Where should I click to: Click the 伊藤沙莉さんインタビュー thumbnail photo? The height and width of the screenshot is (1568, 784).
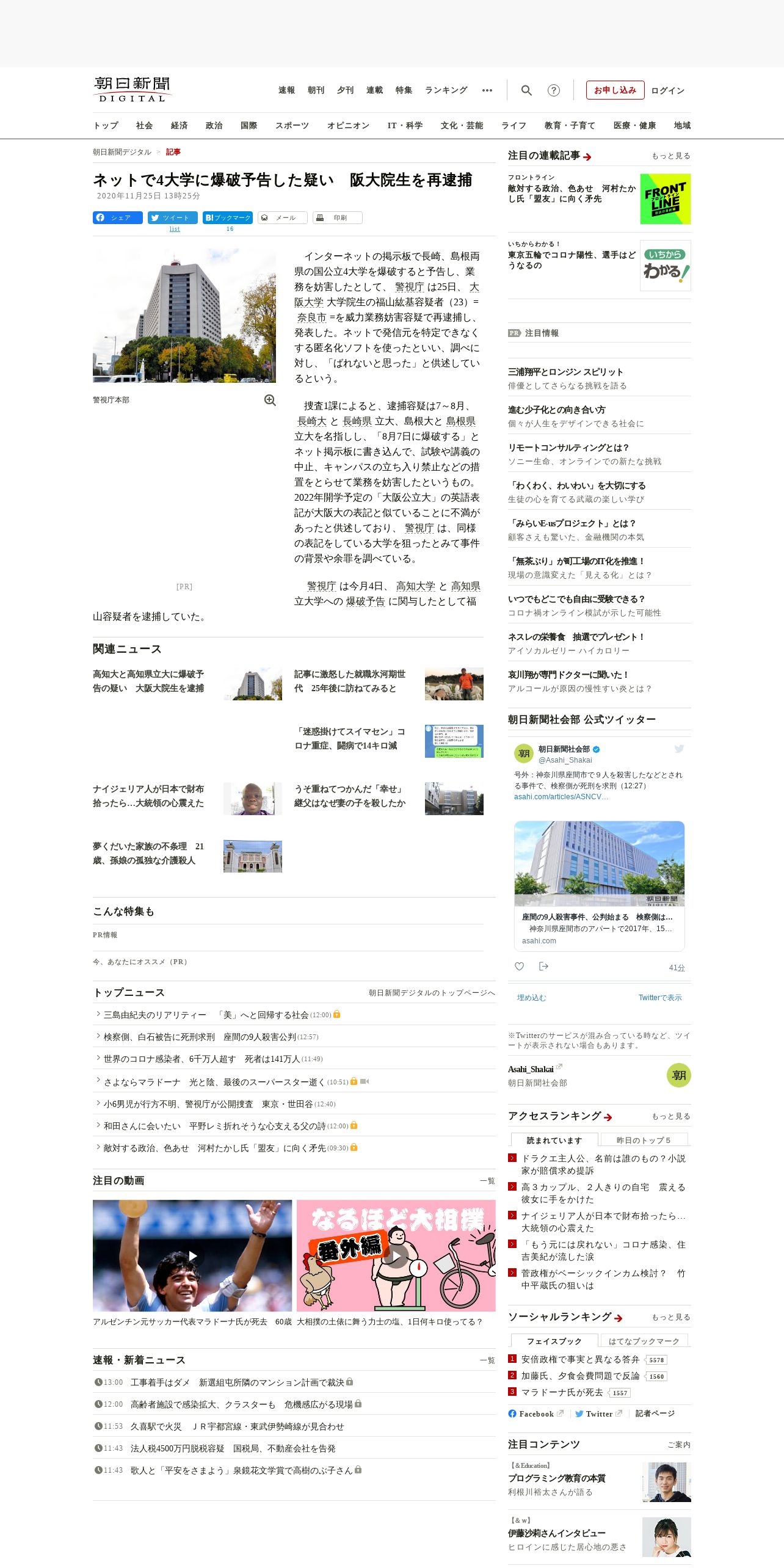(667, 1537)
